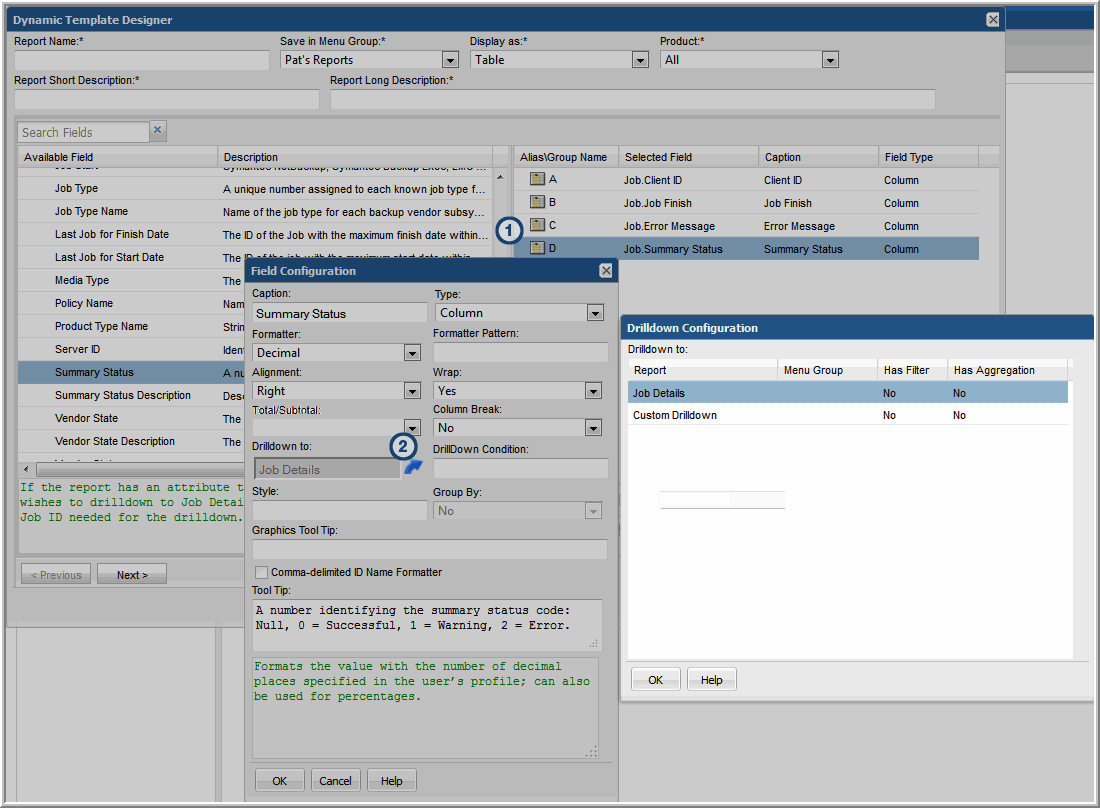
Task: Click the field icon for alias D
Action: coord(536,249)
